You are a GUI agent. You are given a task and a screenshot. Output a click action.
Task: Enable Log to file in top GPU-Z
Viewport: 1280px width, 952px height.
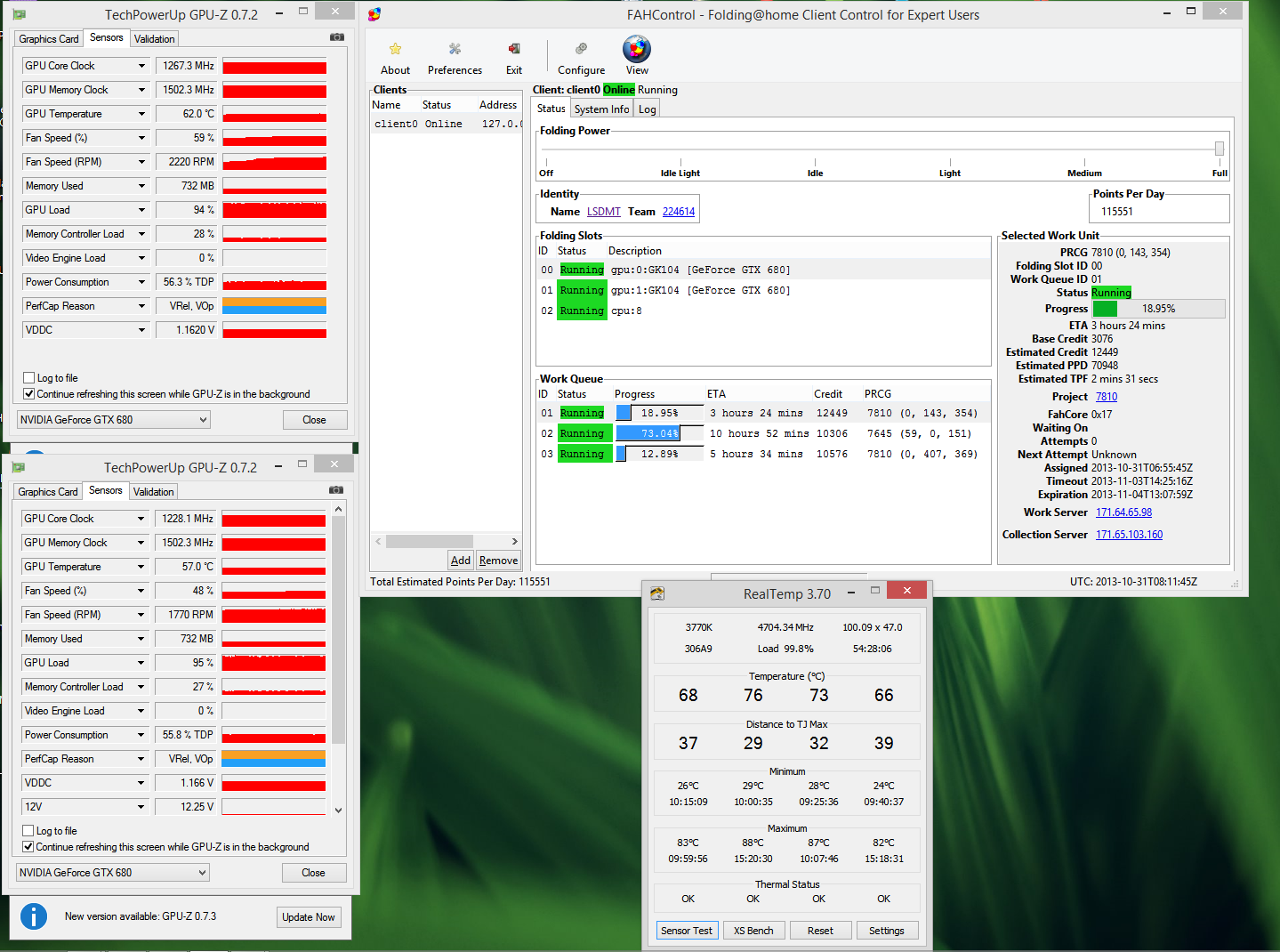(x=29, y=378)
